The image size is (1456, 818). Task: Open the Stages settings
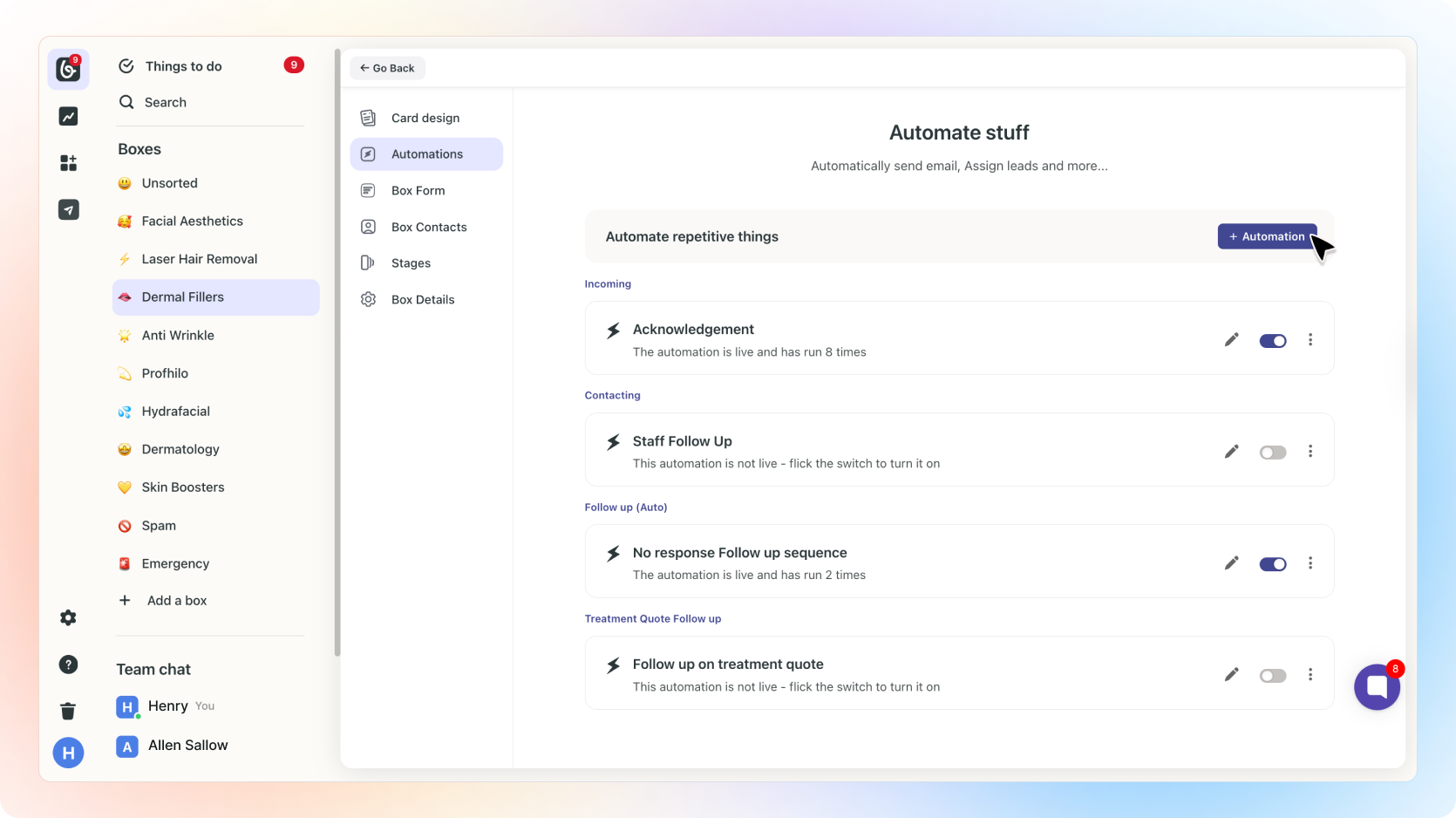click(x=426, y=262)
